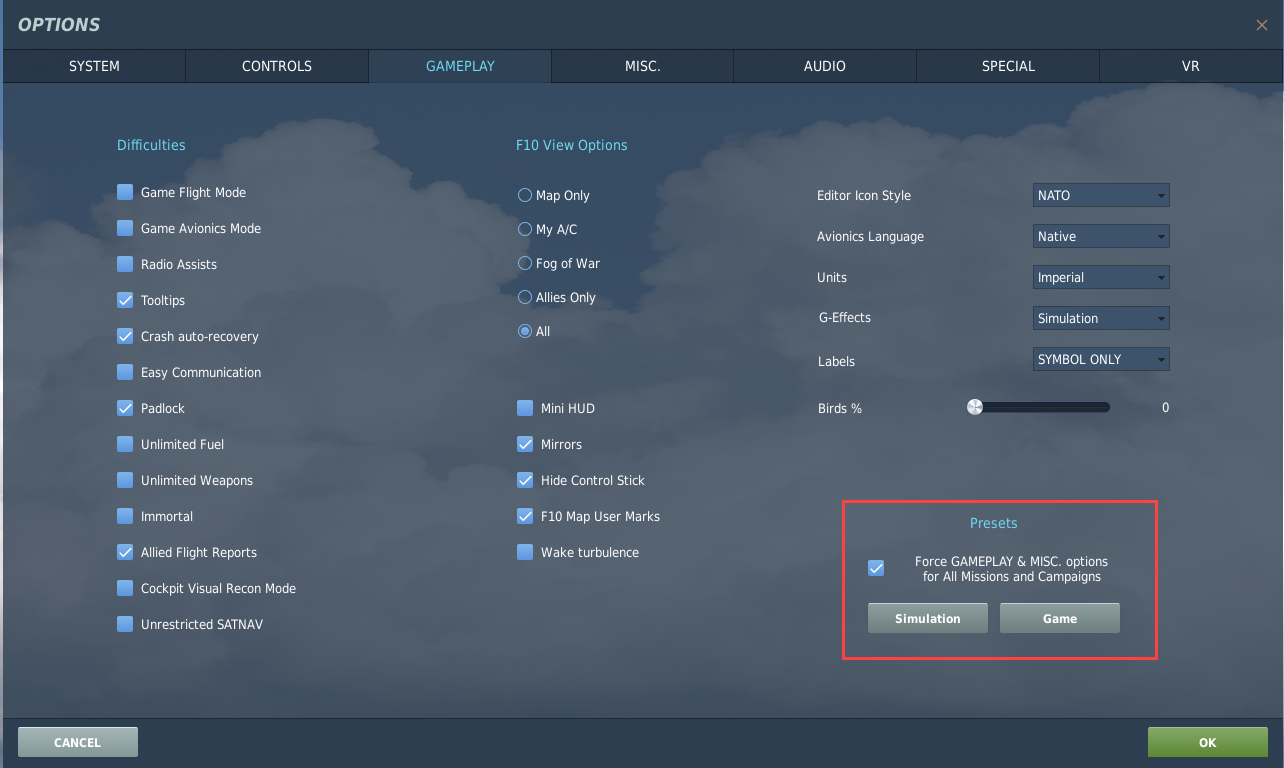The image size is (1284, 768).
Task: Open the AUDIO tab
Action: [x=825, y=66]
